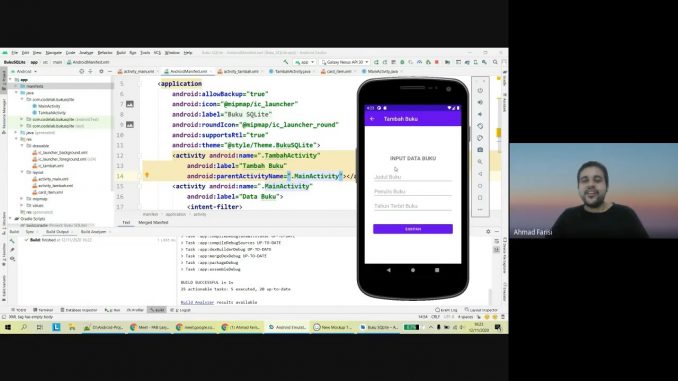Open app run configuration dropdown

click(304, 62)
